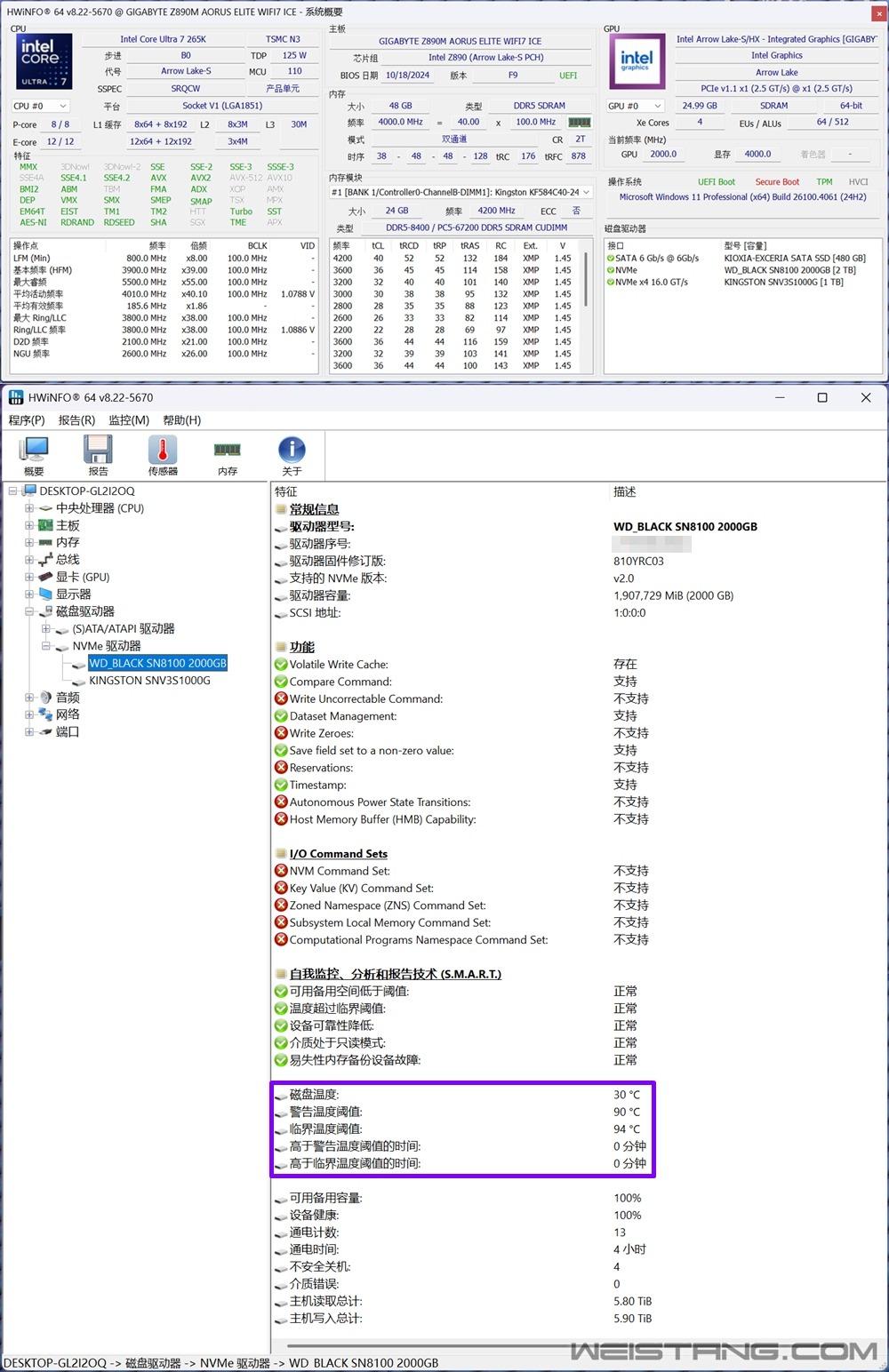This screenshot has width=889, height=1372.
Task: Open the 监控(M) menu
Action: [x=129, y=420]
